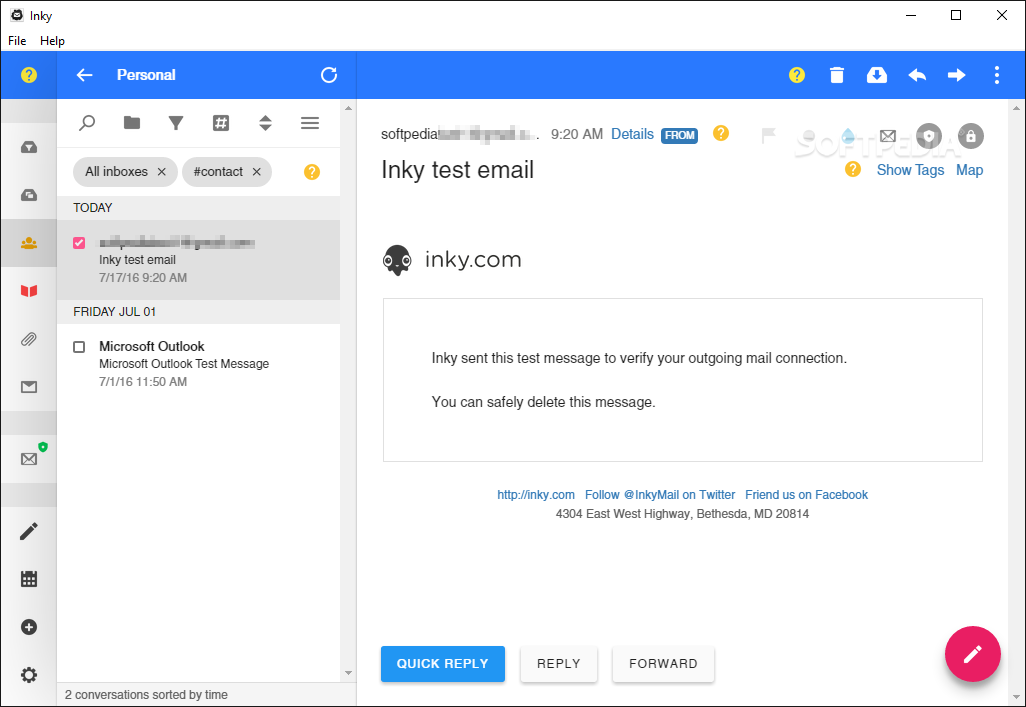Go back using the arrow beside Personal
This screenshot has width=1026, height=707.
84,75
